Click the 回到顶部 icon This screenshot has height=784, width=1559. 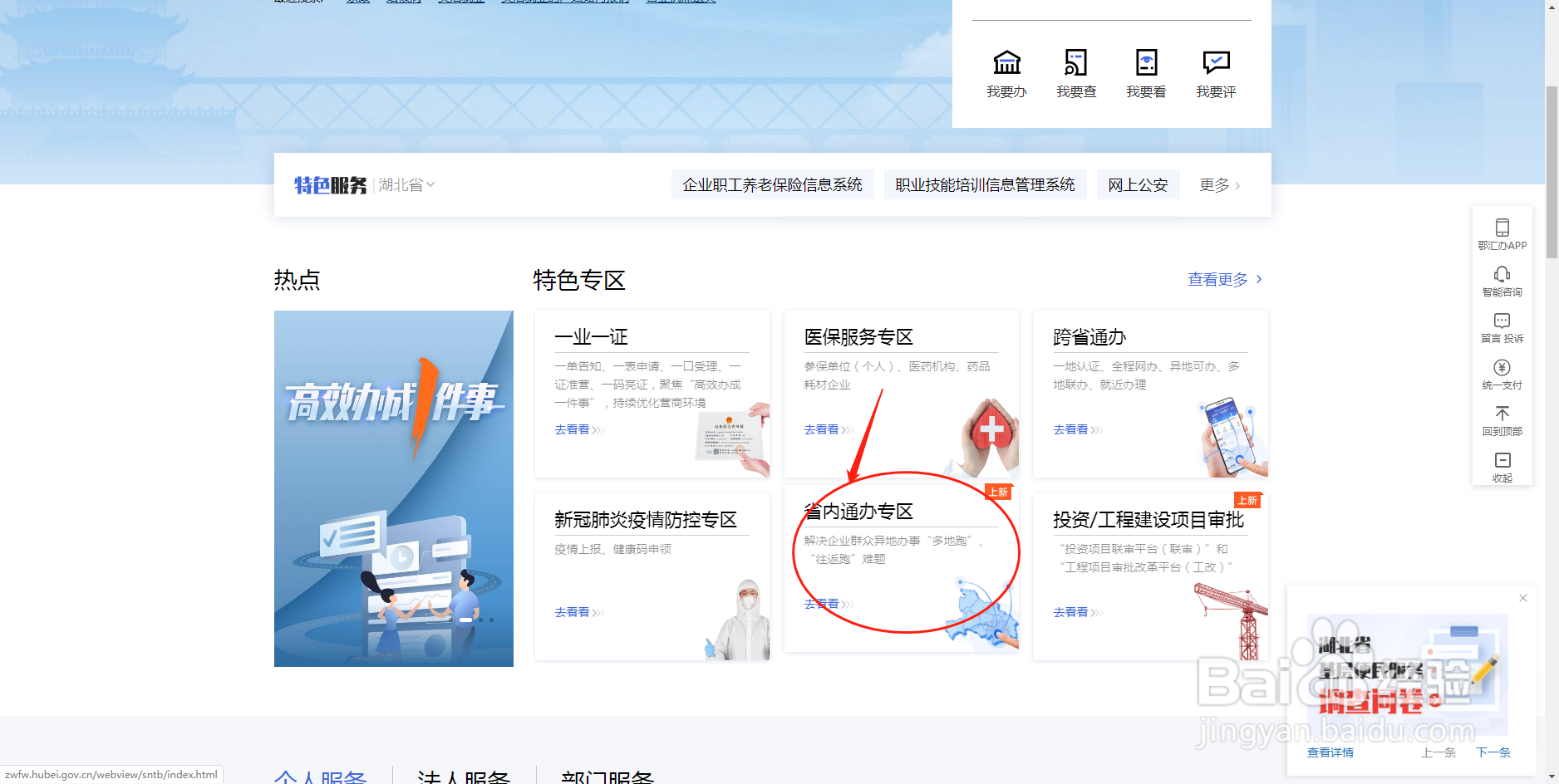coord(1501,419)
